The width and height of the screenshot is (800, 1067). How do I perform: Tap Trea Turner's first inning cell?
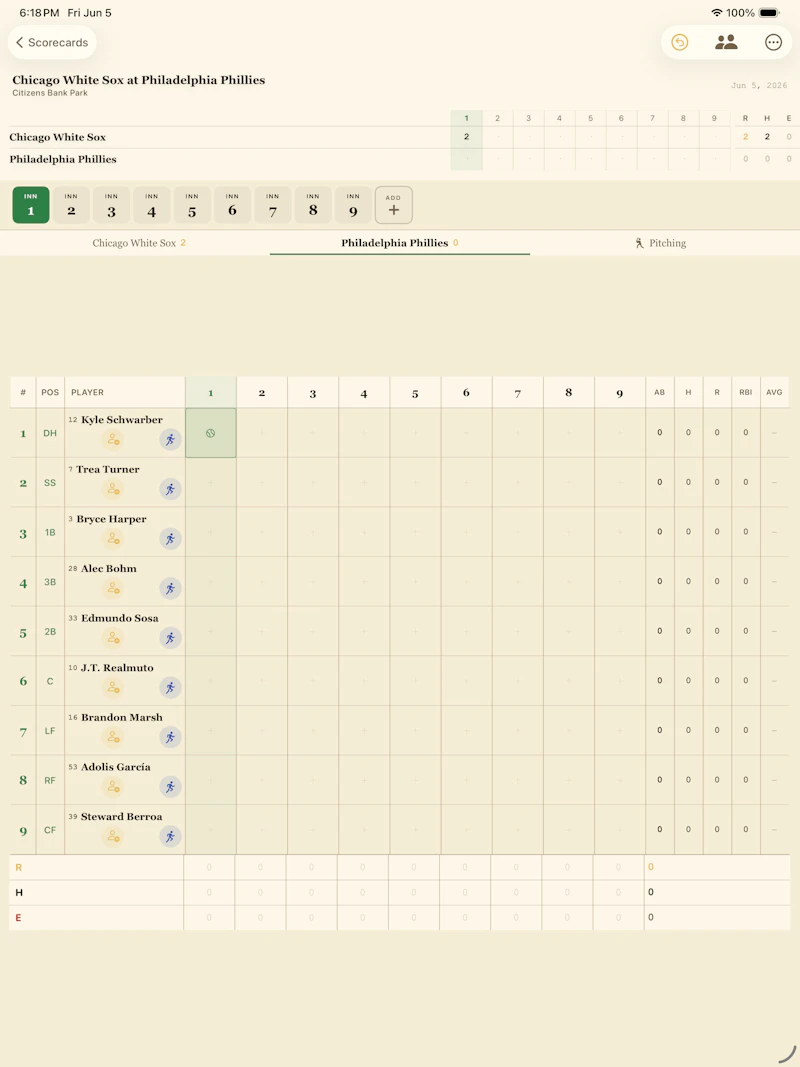pyautogui.click(x=211, y=482)
